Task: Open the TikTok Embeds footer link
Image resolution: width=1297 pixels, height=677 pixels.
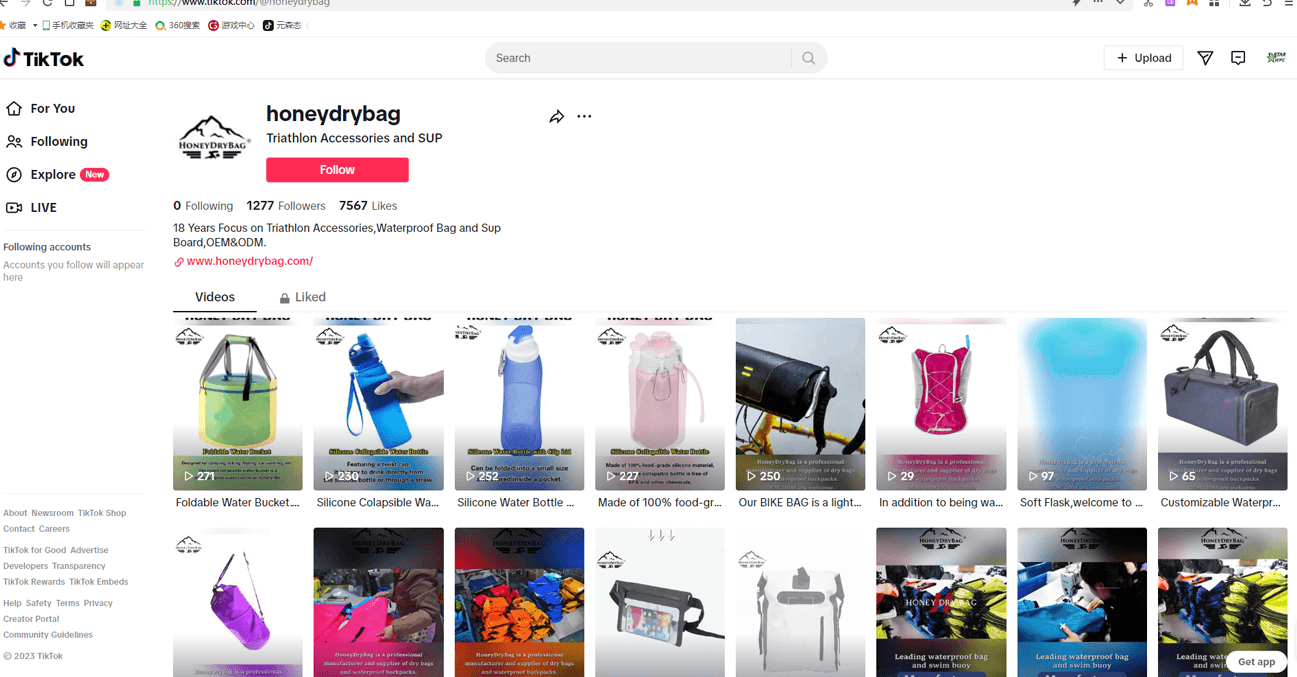Action: tap(99, 582)
